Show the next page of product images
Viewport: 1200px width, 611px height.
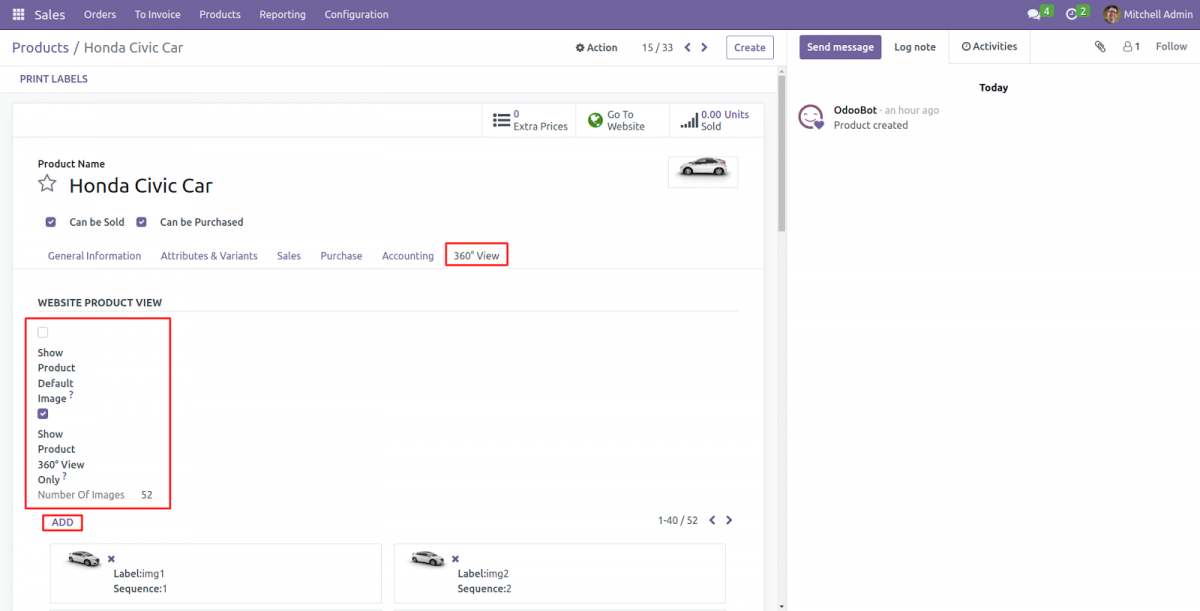click(729, 520)
